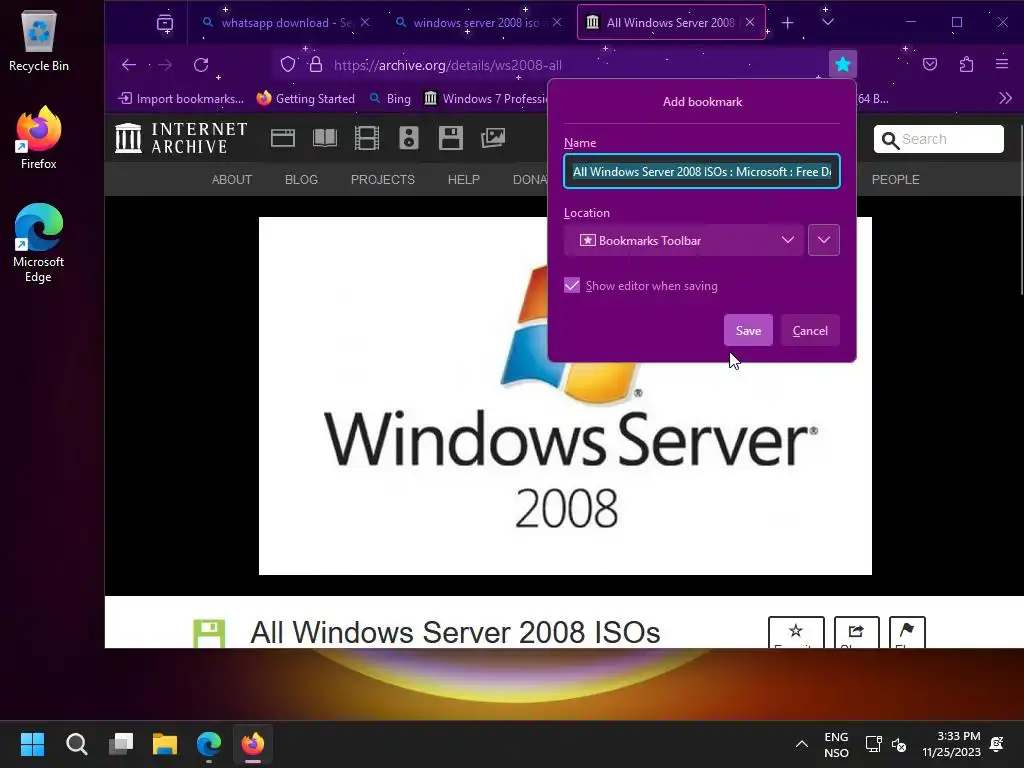Open the Windows Start menu

click(32, 744)
